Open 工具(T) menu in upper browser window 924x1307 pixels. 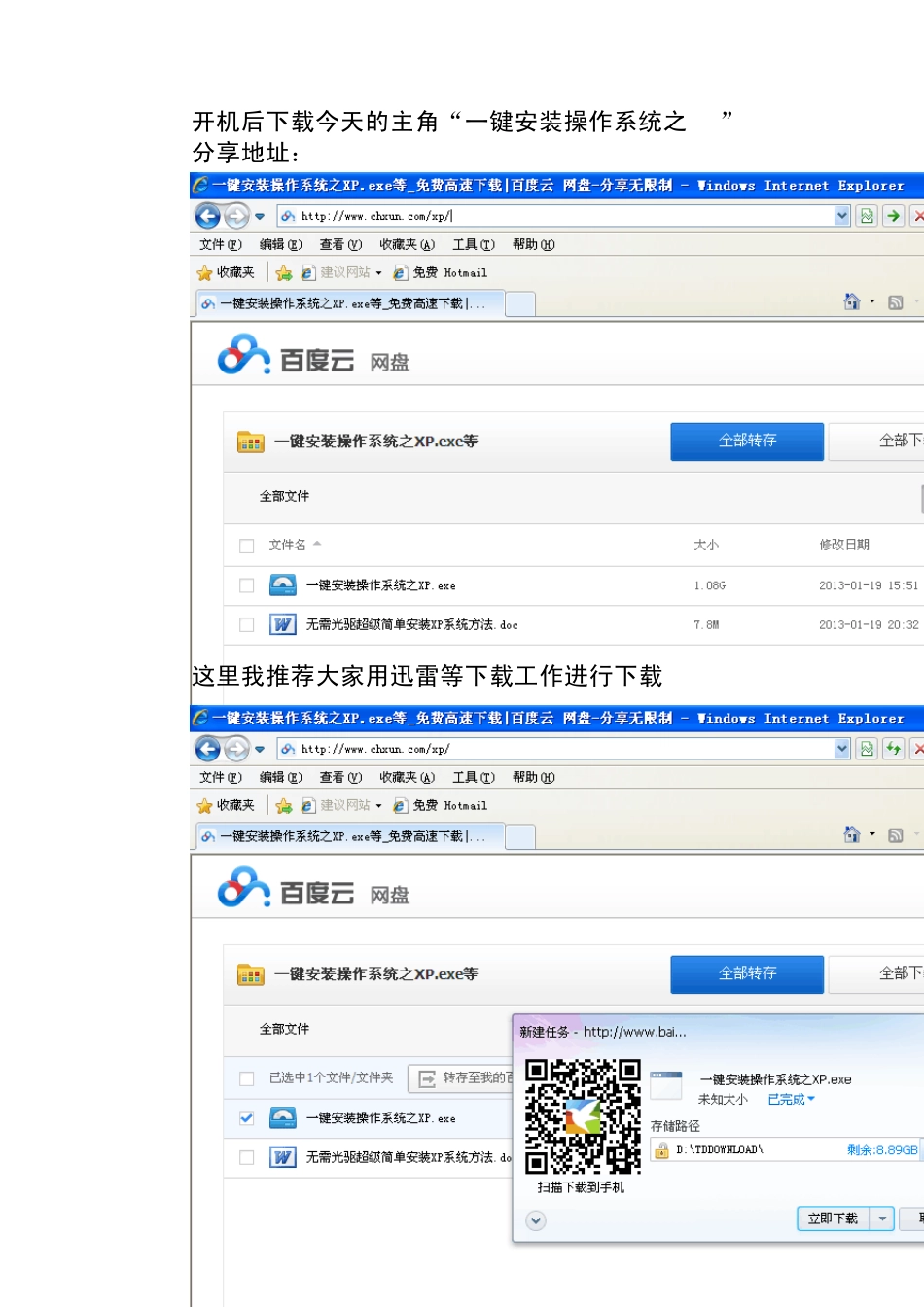474,244
